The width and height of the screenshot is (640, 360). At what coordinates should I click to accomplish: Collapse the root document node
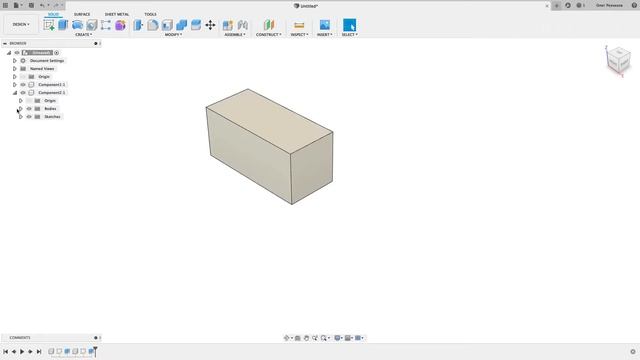coord(9,53)
